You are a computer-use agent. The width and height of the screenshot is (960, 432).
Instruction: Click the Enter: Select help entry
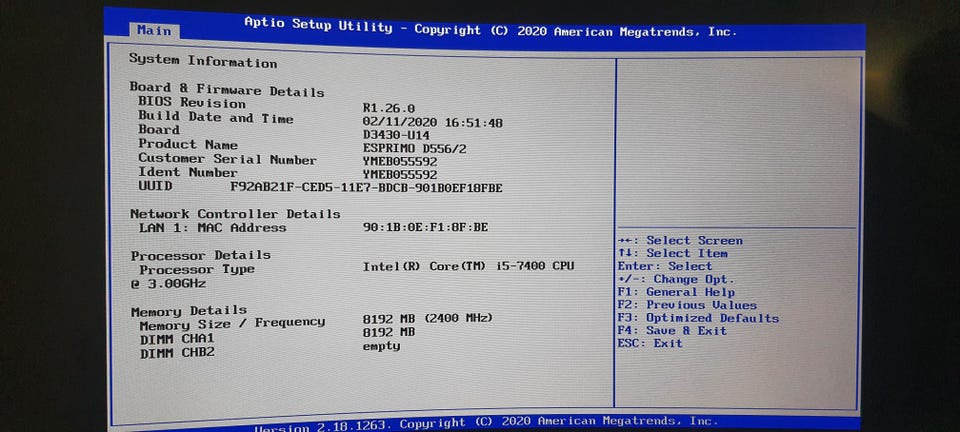click(x=665, y=266)
